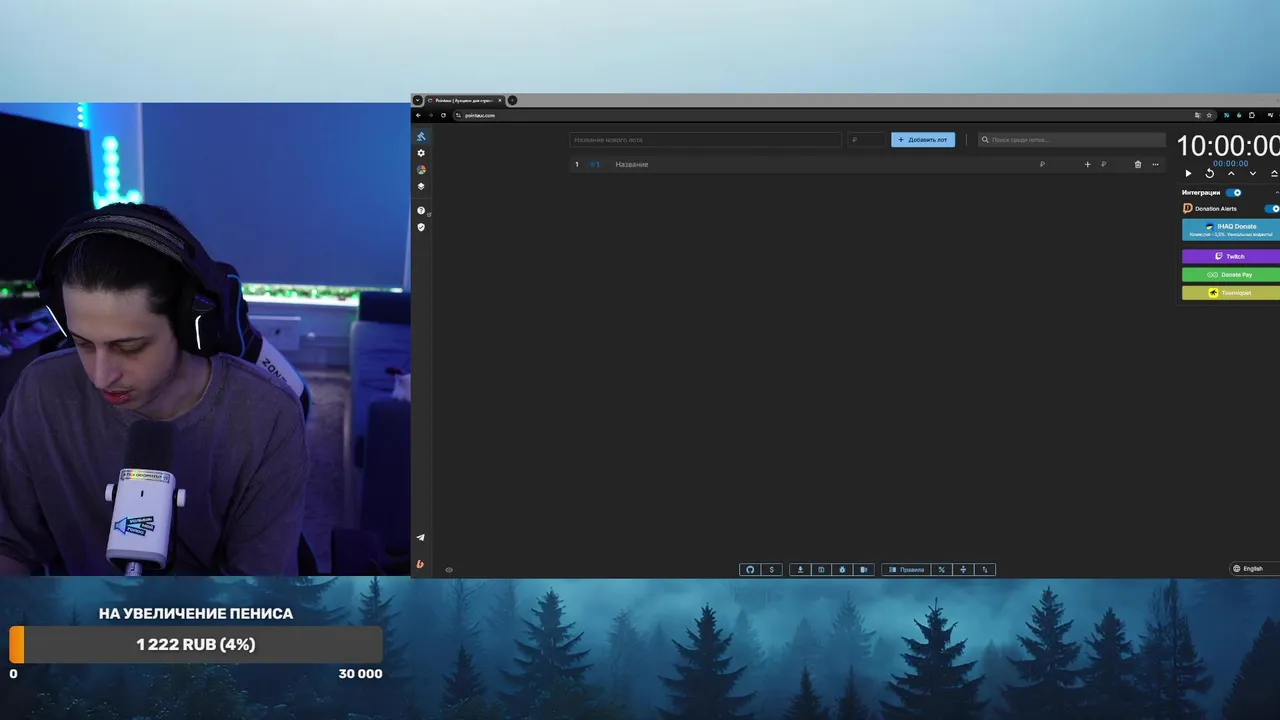Open the Telegram paper plane link

coord(420,538)
